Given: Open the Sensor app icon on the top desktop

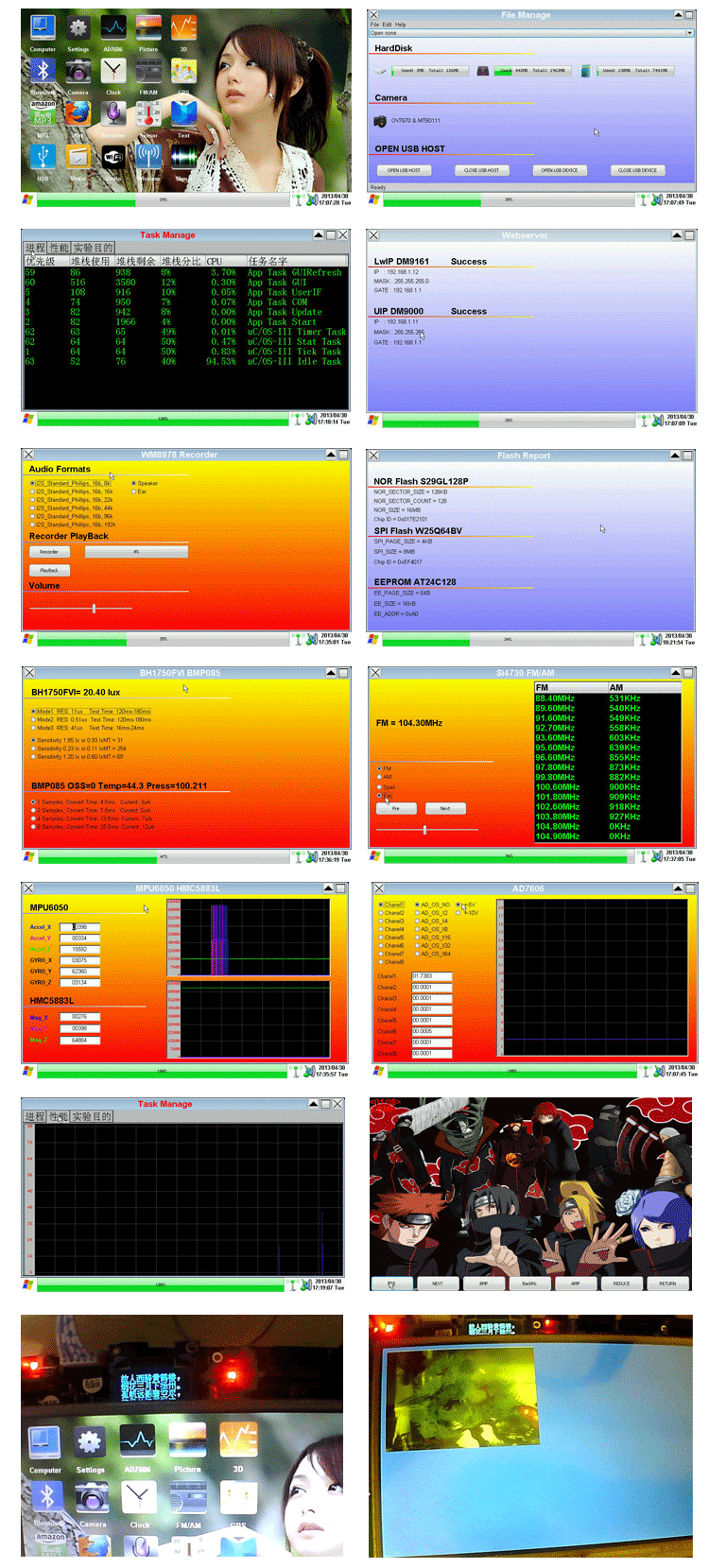Looking at the screenshot, I should [148, 113].
